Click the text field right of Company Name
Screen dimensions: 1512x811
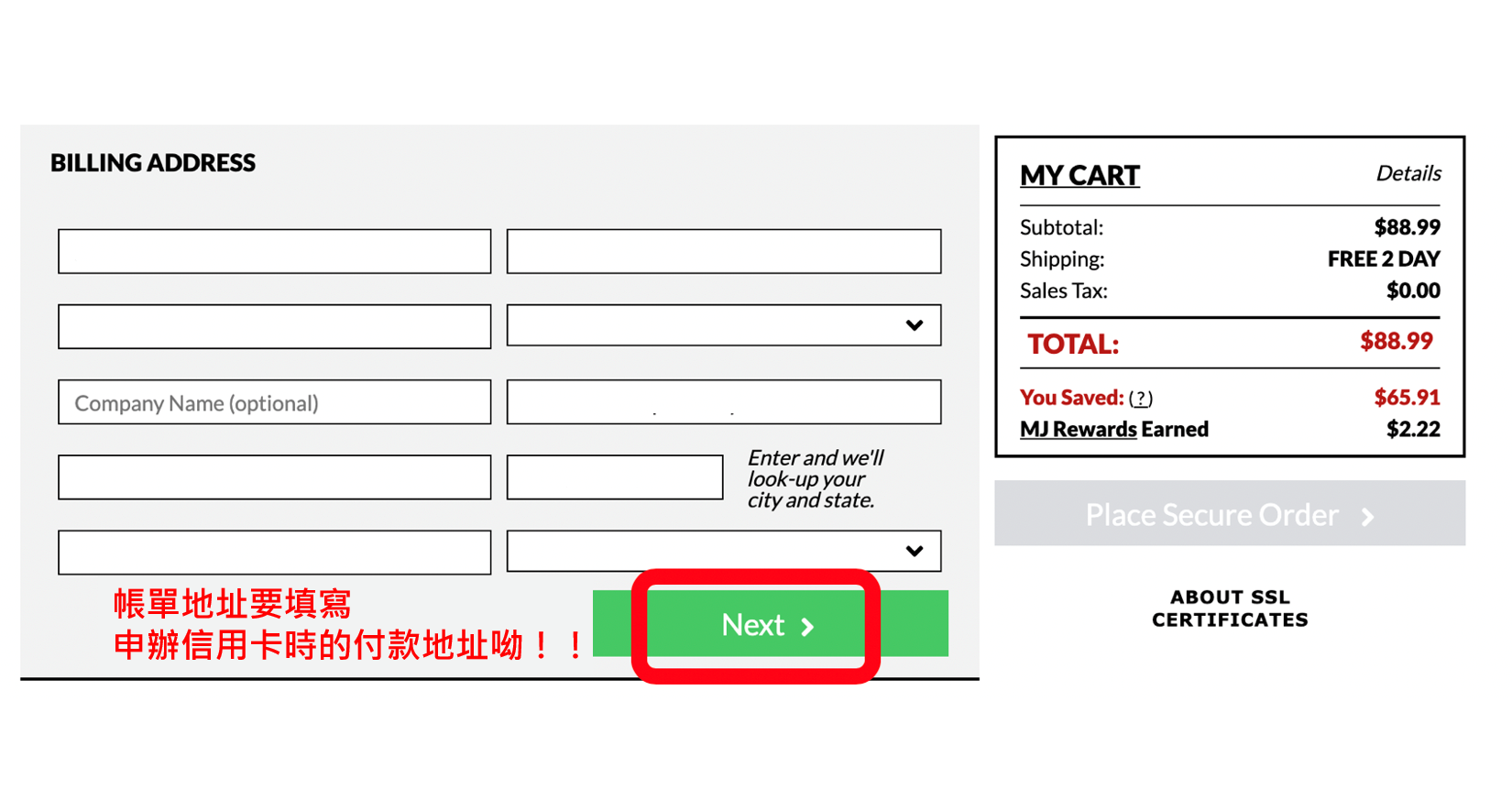tap(723, 402)
